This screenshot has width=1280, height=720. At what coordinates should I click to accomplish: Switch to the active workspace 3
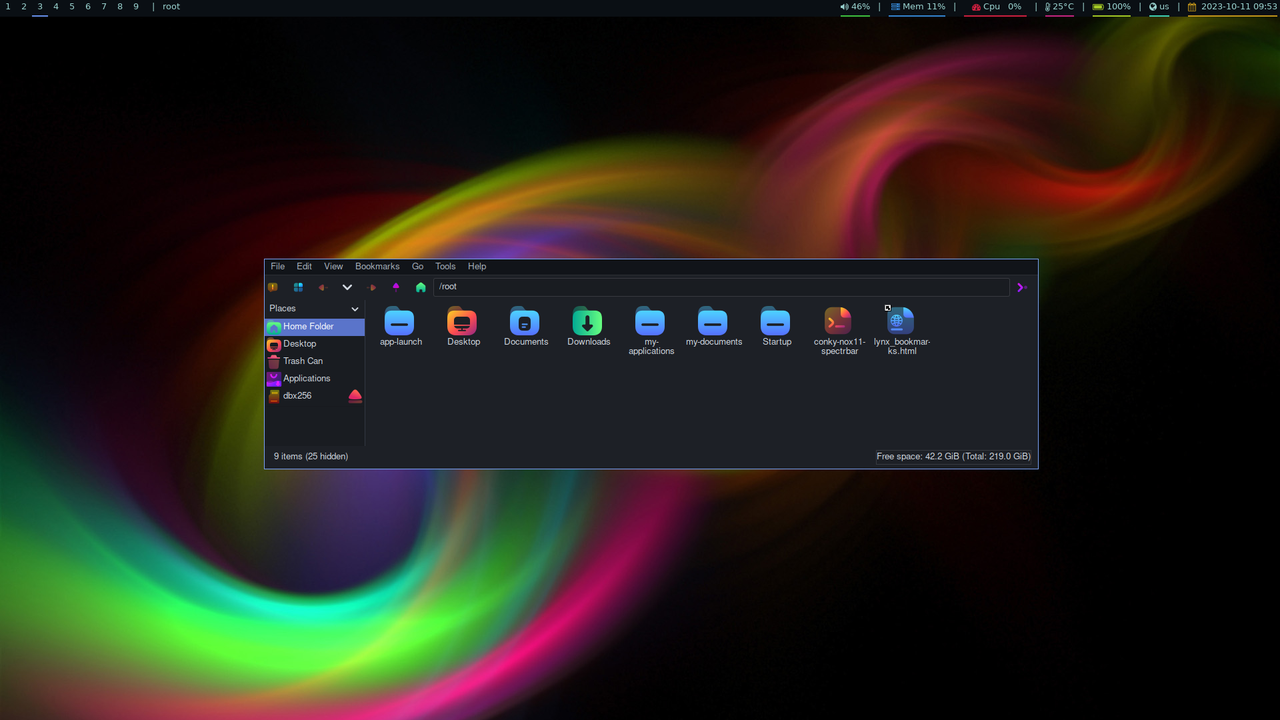click(40, 7)
